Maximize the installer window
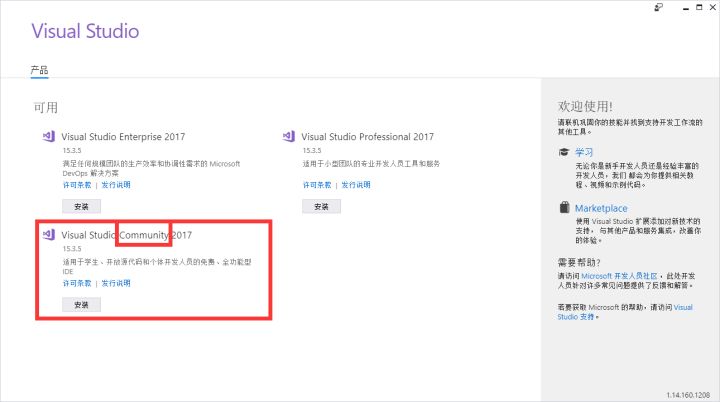Image resolution: width=720 pixels, height=402 pixels. (699, 7)
